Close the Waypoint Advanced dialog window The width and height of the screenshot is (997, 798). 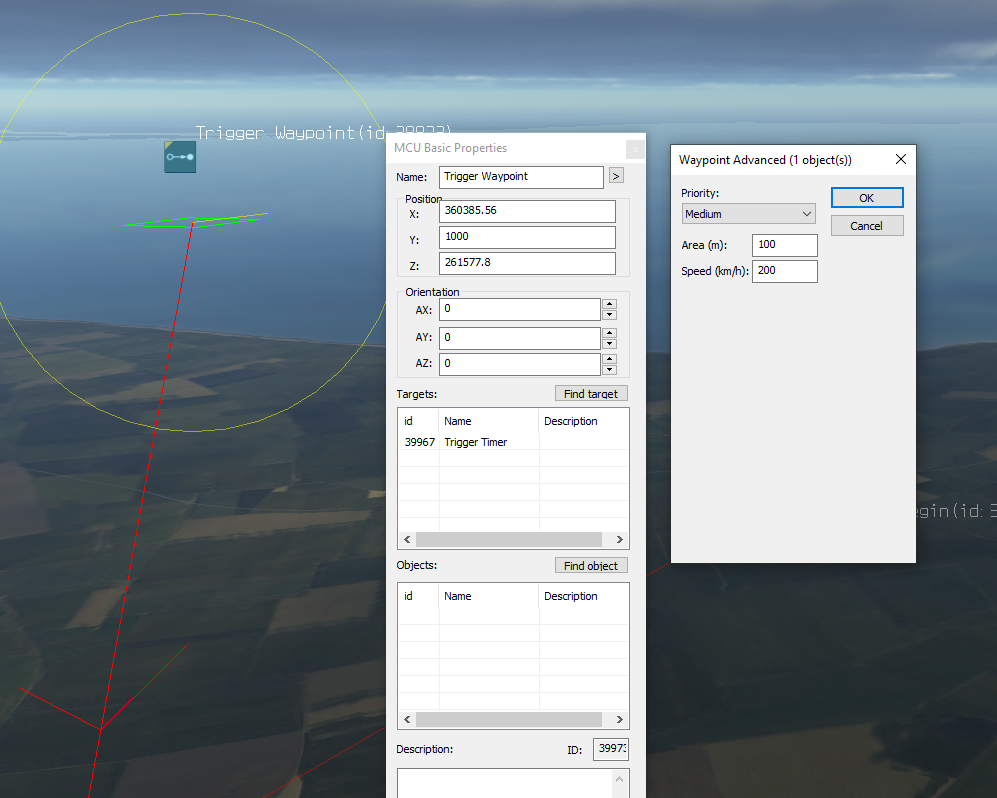(x=900, y=159)
